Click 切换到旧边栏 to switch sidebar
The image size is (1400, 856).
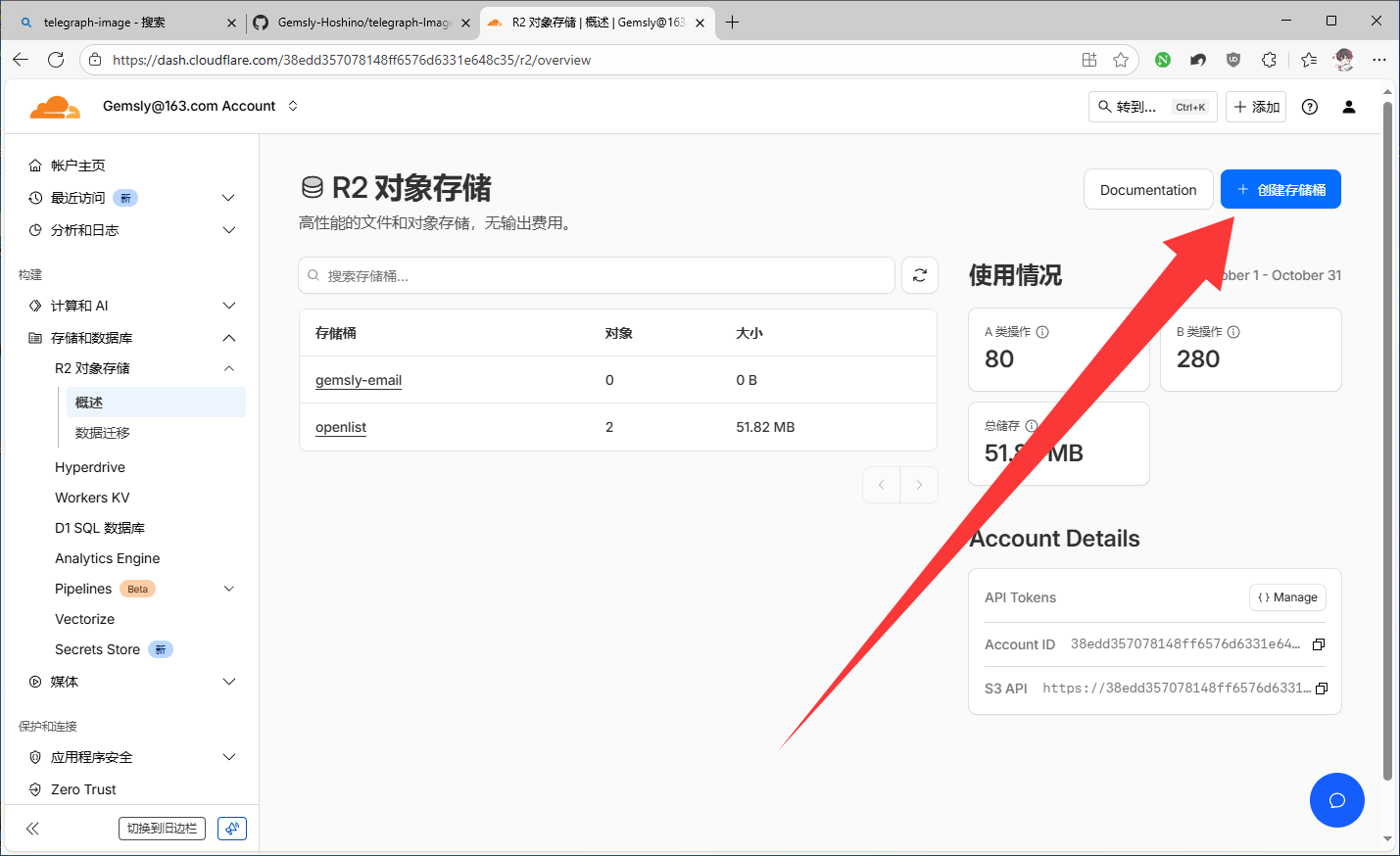[162, 829]
